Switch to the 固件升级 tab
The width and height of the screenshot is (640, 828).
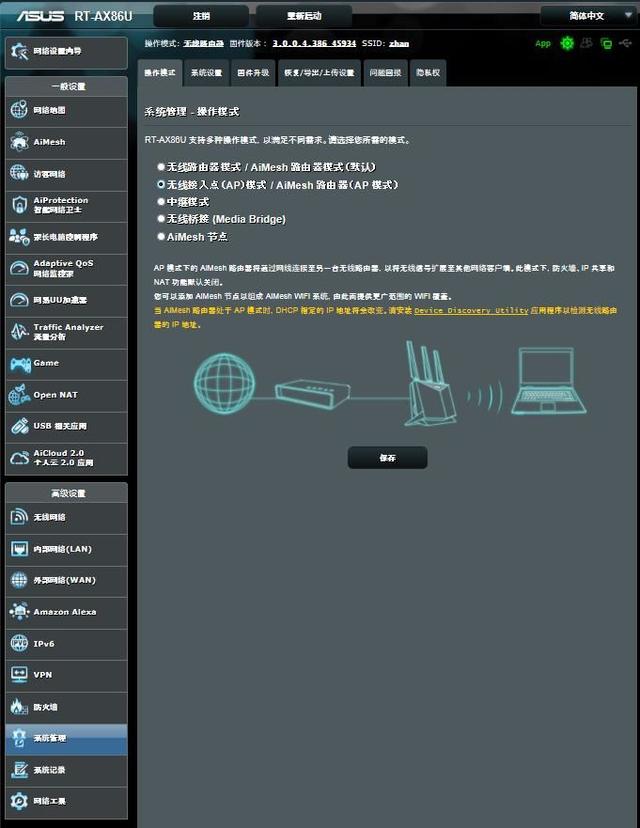(x=253, y=73)
